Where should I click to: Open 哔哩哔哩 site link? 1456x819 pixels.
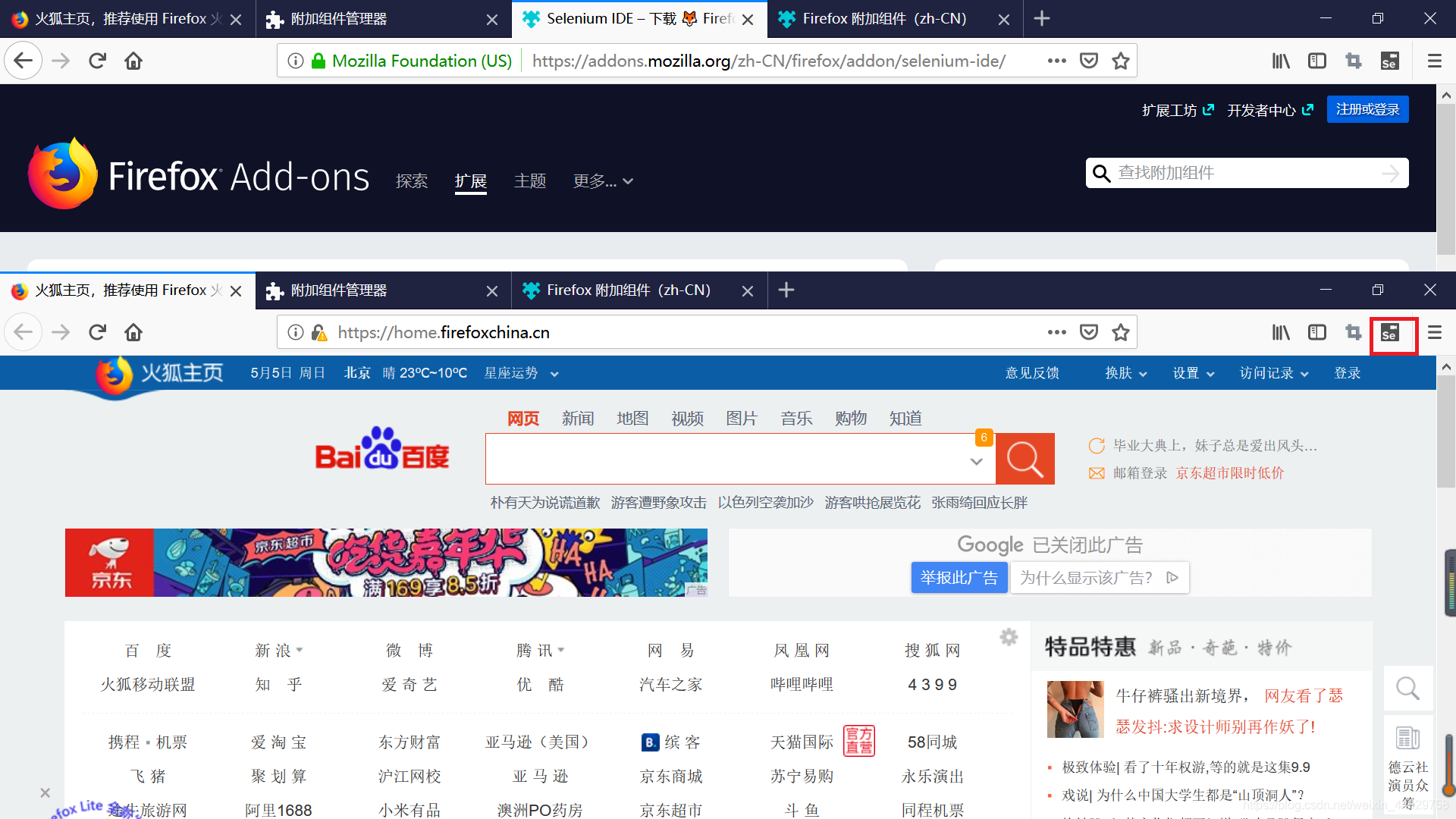pyautogui.click(x=802, y=685)
